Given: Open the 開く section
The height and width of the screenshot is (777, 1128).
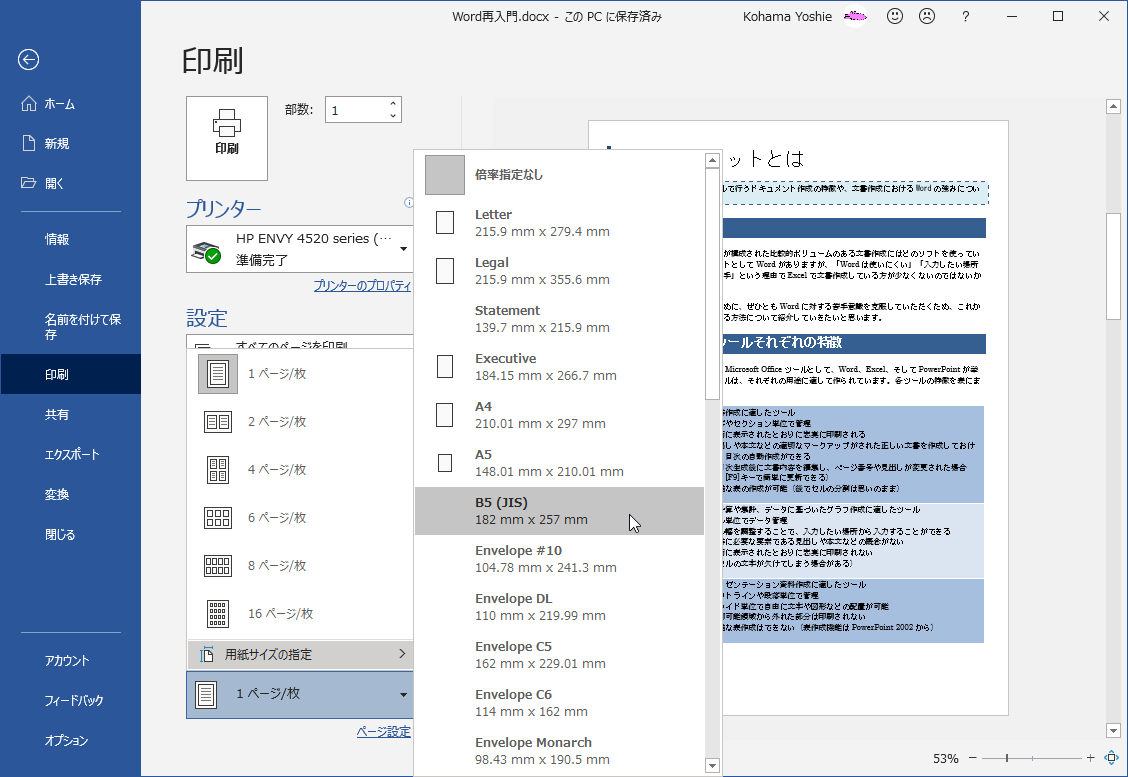Looking at the screenshot, I should click(x=70, y=183).
